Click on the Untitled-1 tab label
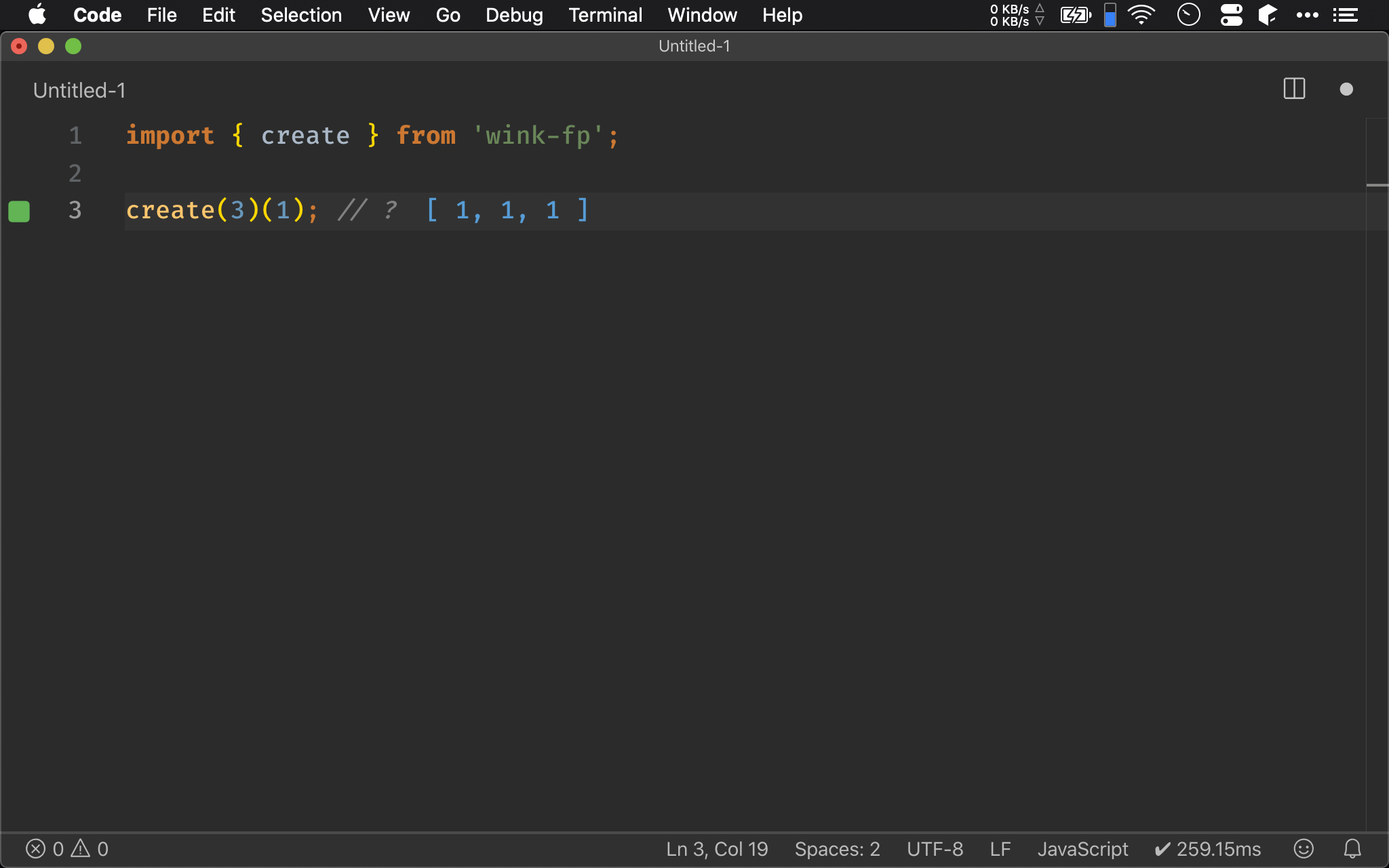The height and width of the screenshot is (868, 1389). (78, 90)
